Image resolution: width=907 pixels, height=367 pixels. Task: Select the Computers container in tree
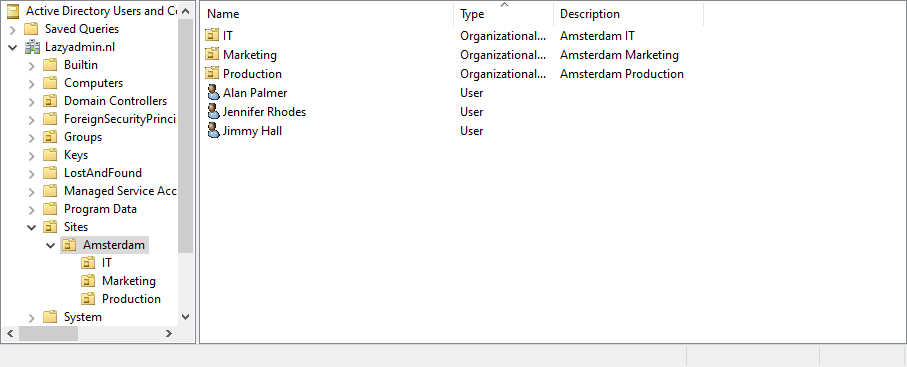(93, 83)
